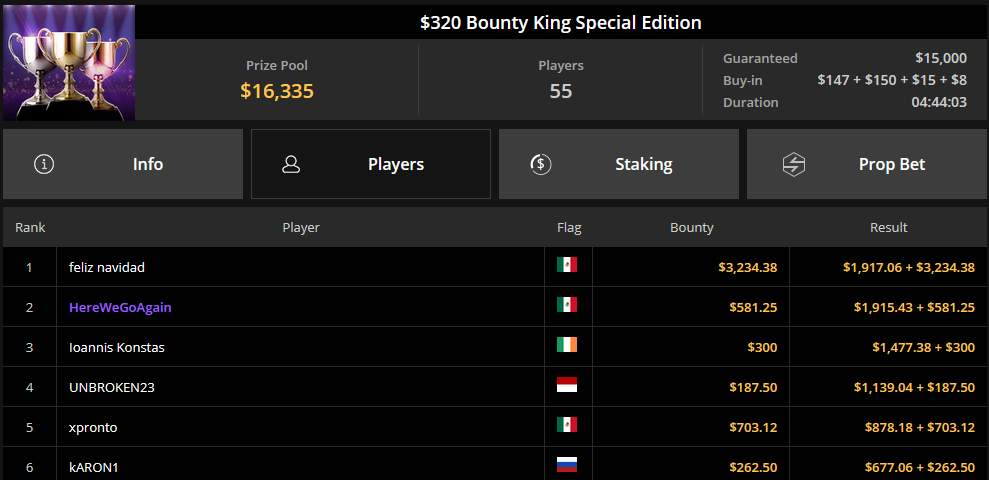Click the Players person icon
Screen dimensions: 989x480
(x=291, y=165)
